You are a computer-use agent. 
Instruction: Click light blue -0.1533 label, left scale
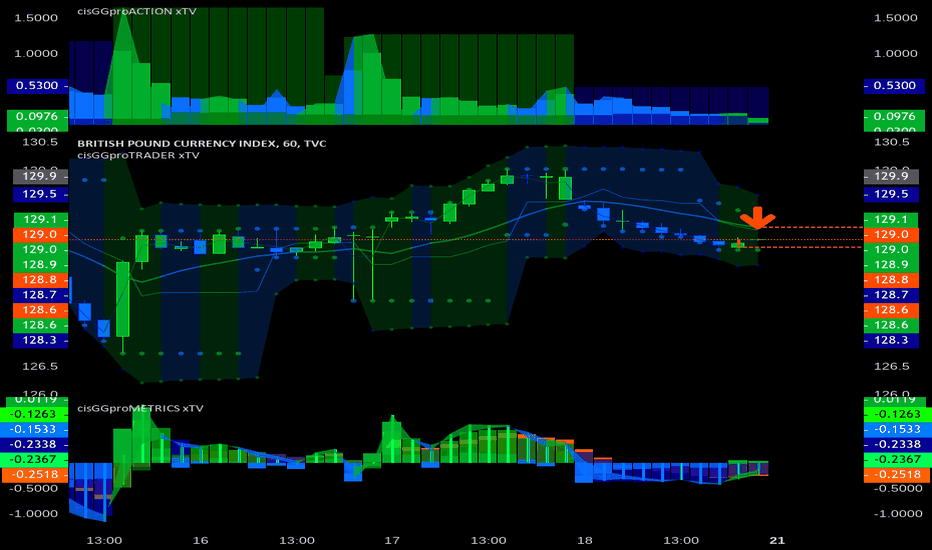coord(35,429)
